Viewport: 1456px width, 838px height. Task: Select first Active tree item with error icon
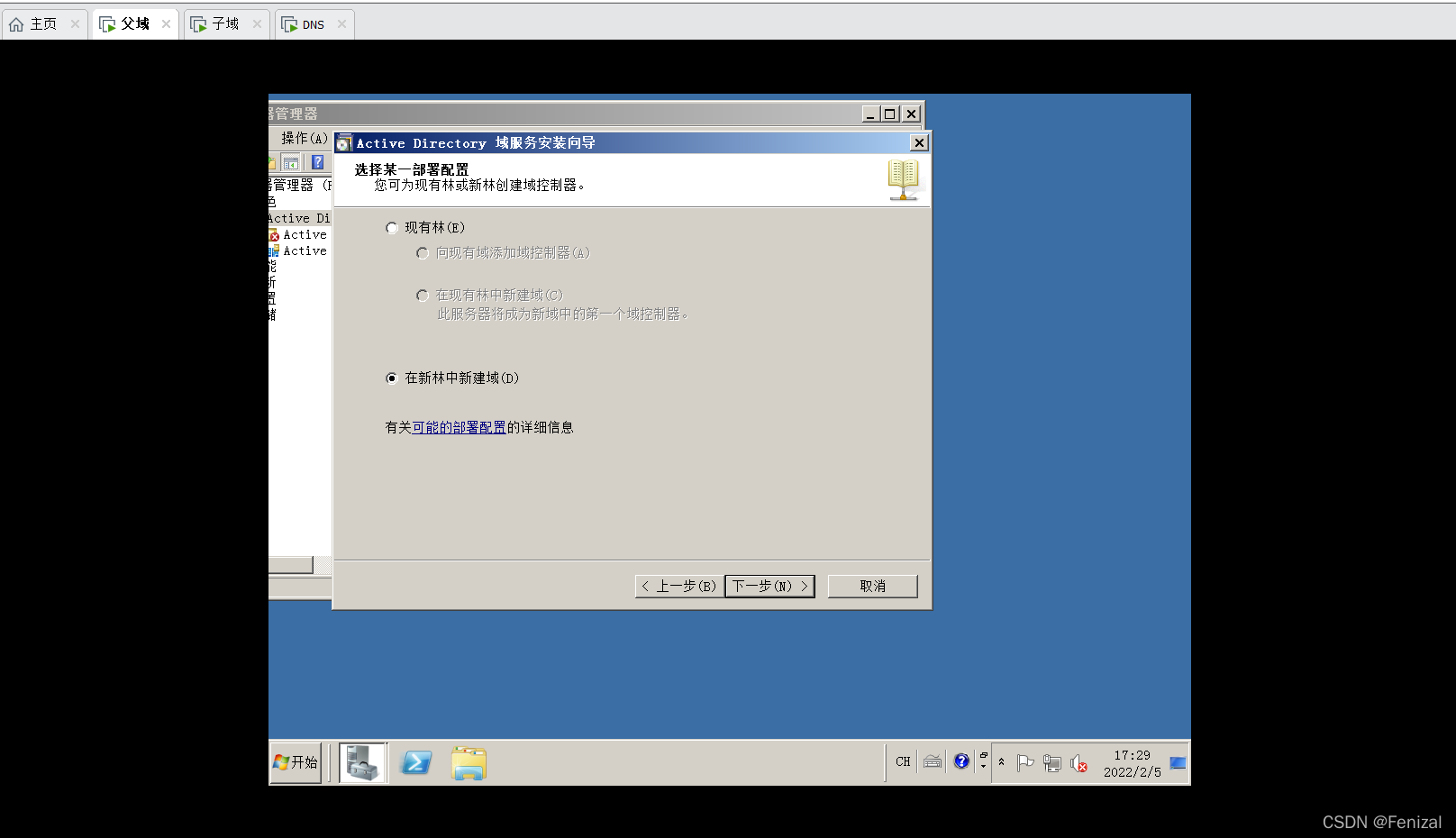click(300, 235)
